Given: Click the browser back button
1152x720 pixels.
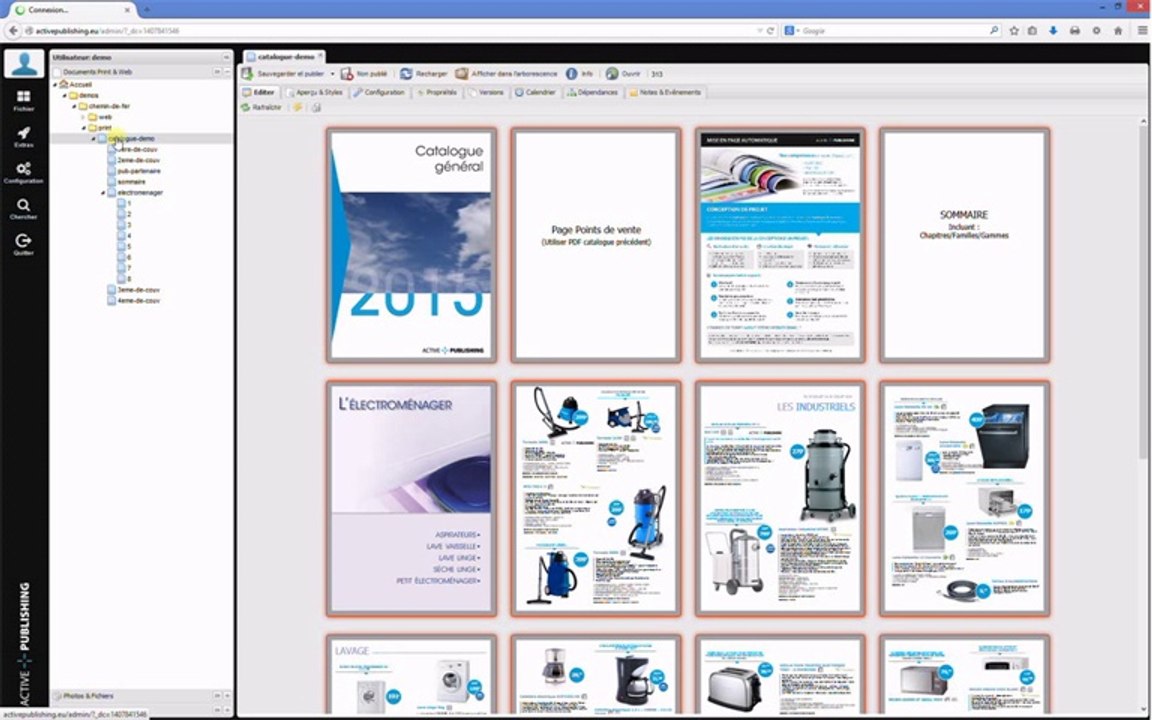Looking at the screenshot, I should click(12, 31).
